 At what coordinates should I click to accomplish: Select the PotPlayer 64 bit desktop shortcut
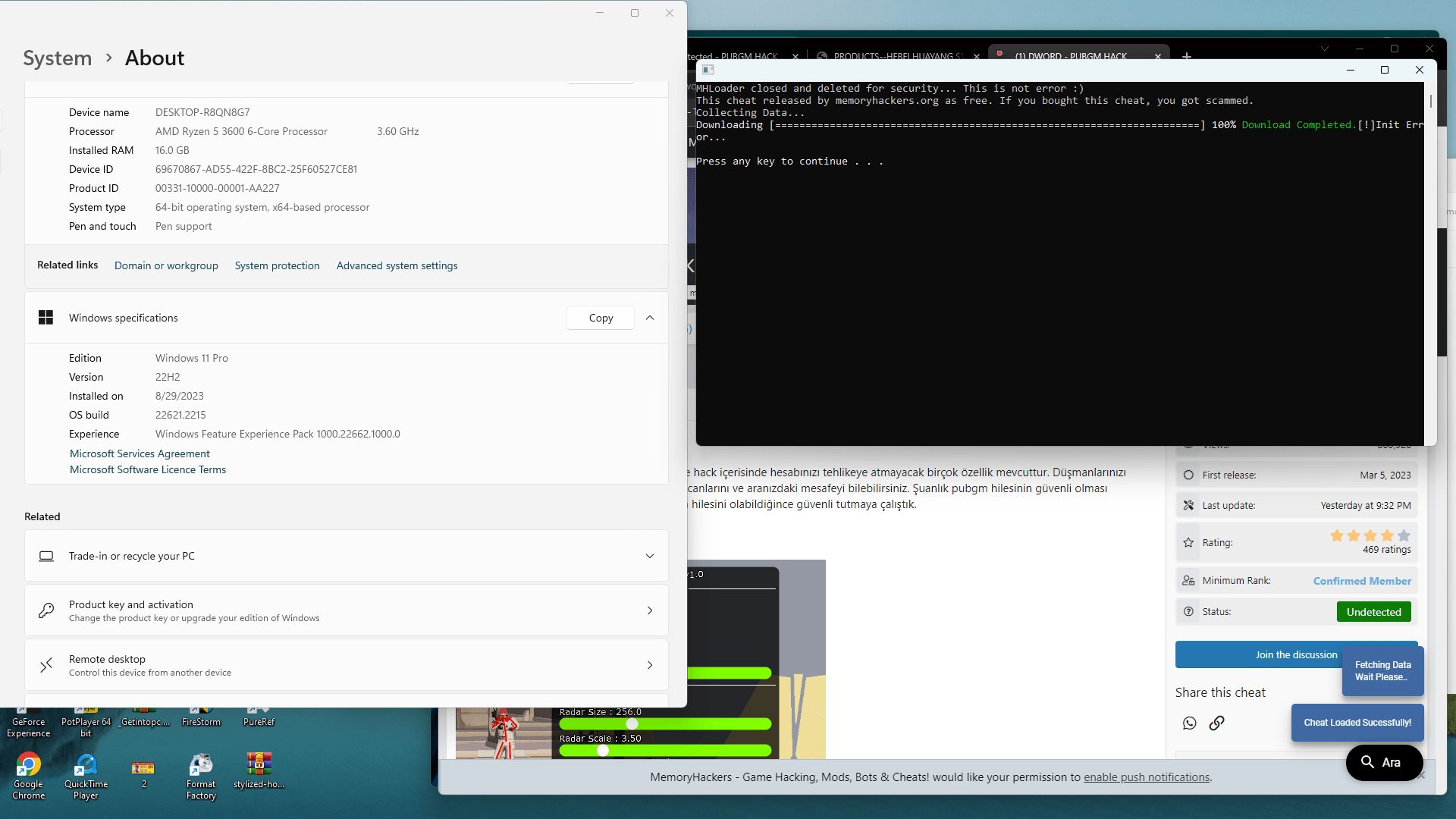86,723
